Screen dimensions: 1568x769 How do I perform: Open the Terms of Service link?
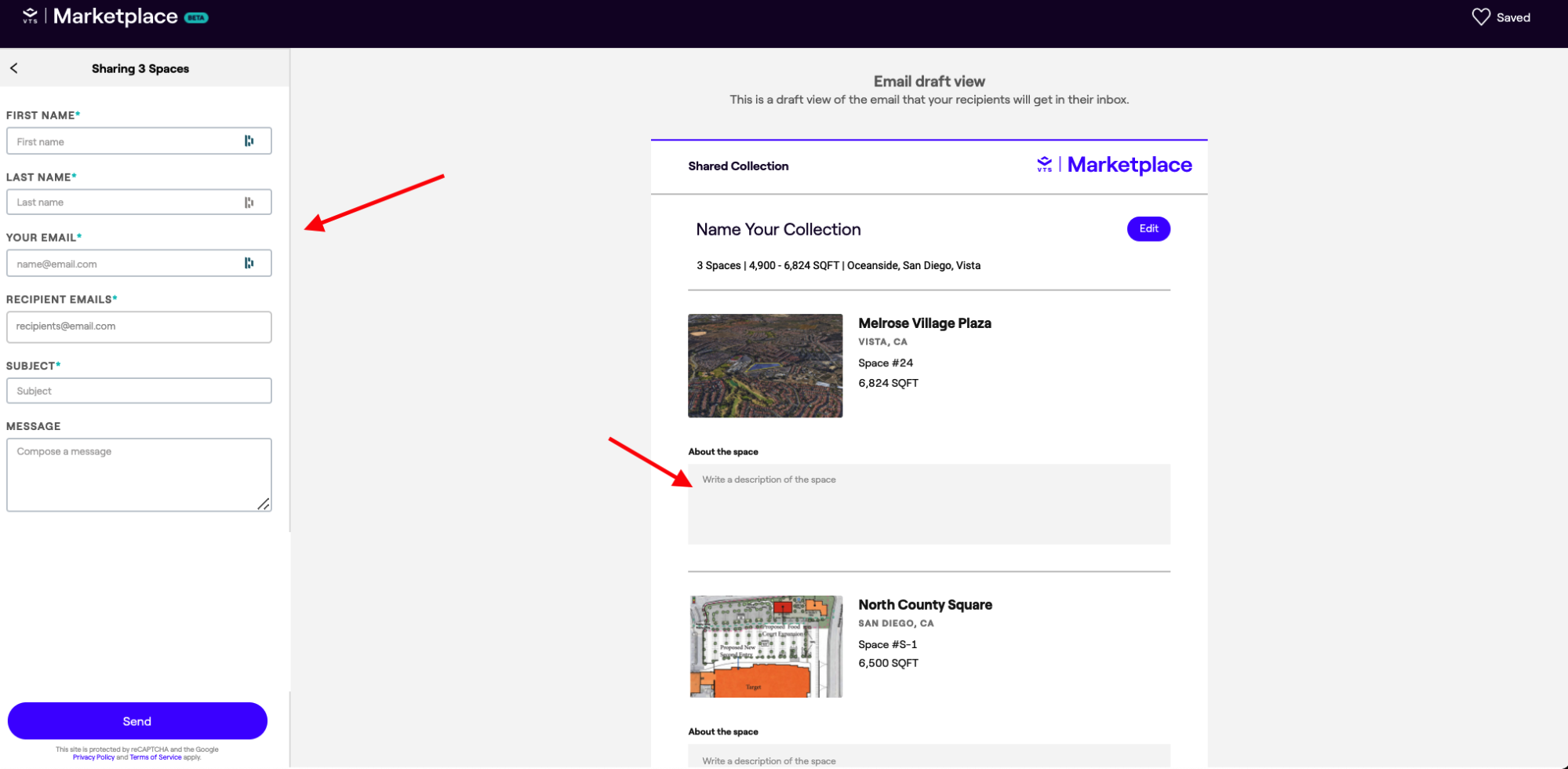[155, 757]
